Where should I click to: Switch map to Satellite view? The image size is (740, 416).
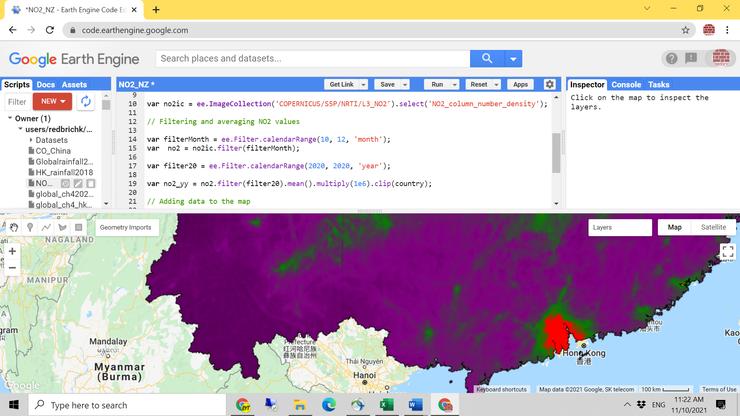tap(713, 227)
